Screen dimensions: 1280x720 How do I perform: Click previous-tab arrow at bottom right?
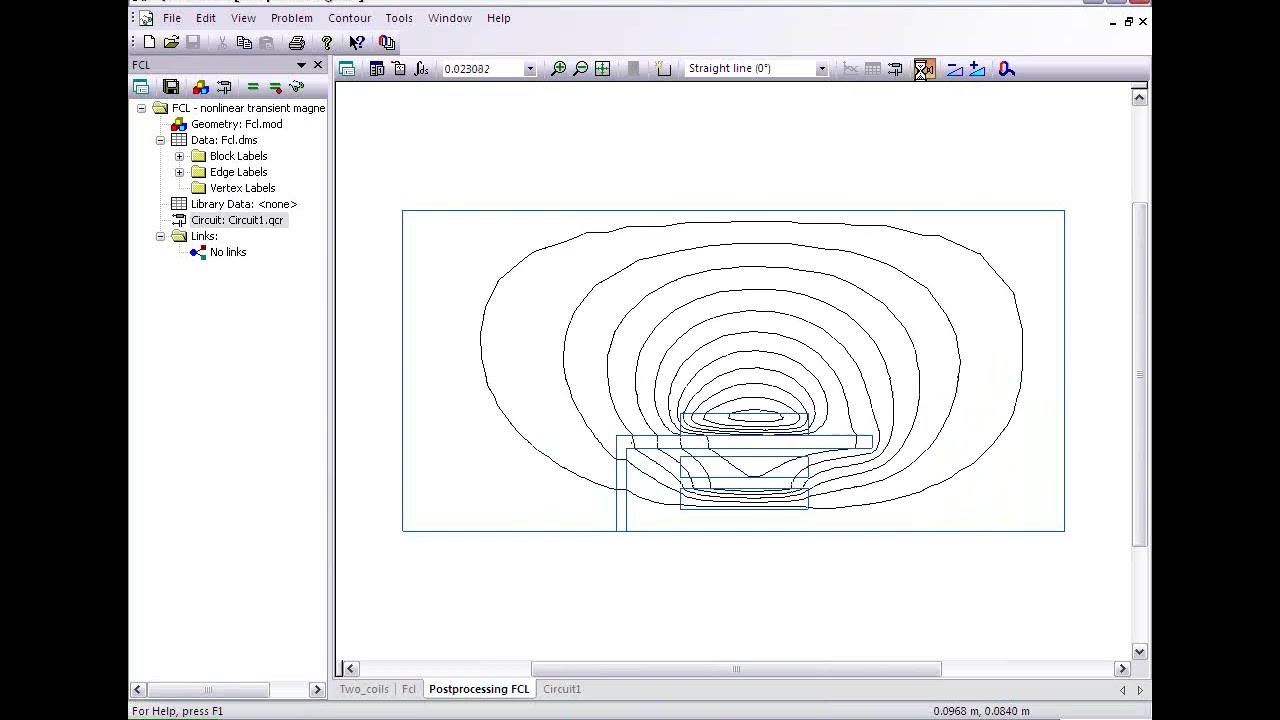point(1122,689)
